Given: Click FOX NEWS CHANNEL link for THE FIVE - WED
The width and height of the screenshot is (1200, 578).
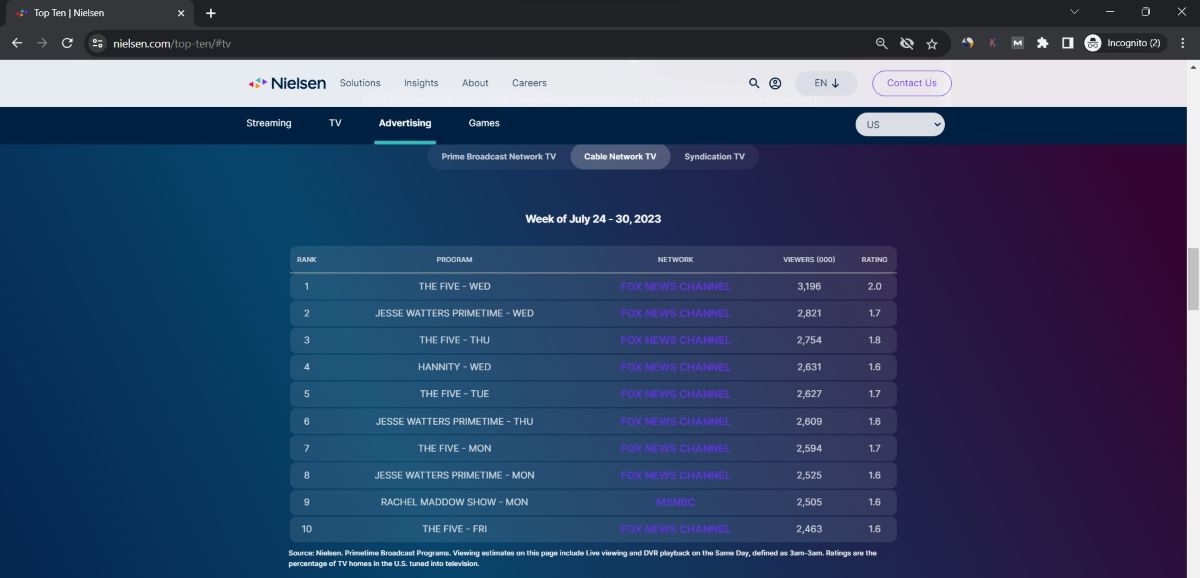Looking at the screenshot, I should click(676, 286).
